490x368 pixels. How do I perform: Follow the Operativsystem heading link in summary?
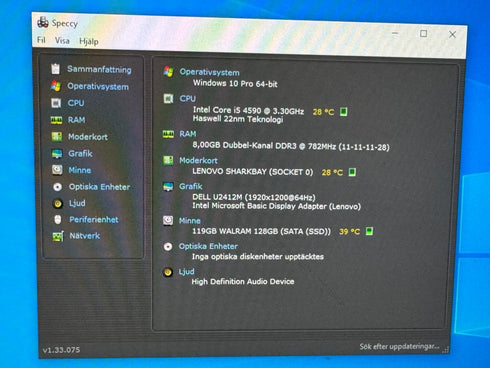209,72
